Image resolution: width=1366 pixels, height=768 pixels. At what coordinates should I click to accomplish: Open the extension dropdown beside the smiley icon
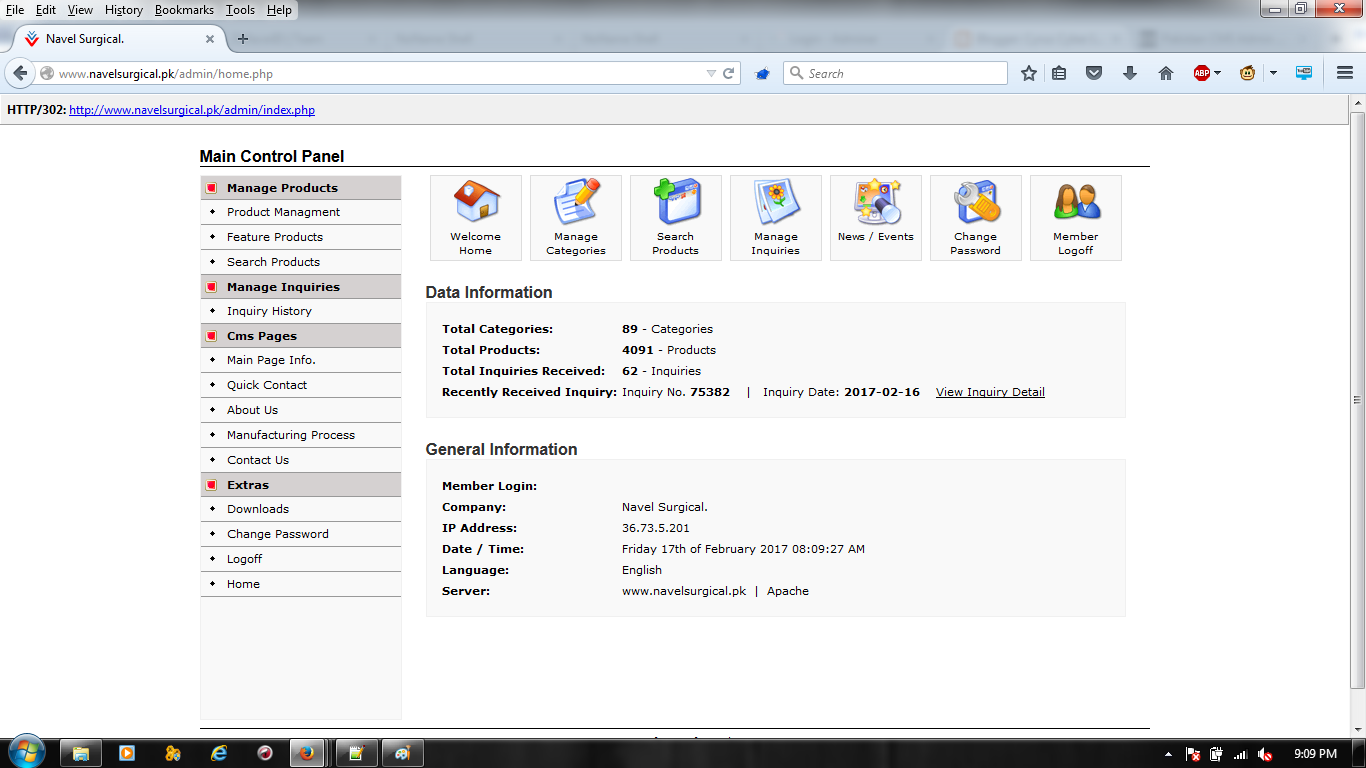point(1273,72)
